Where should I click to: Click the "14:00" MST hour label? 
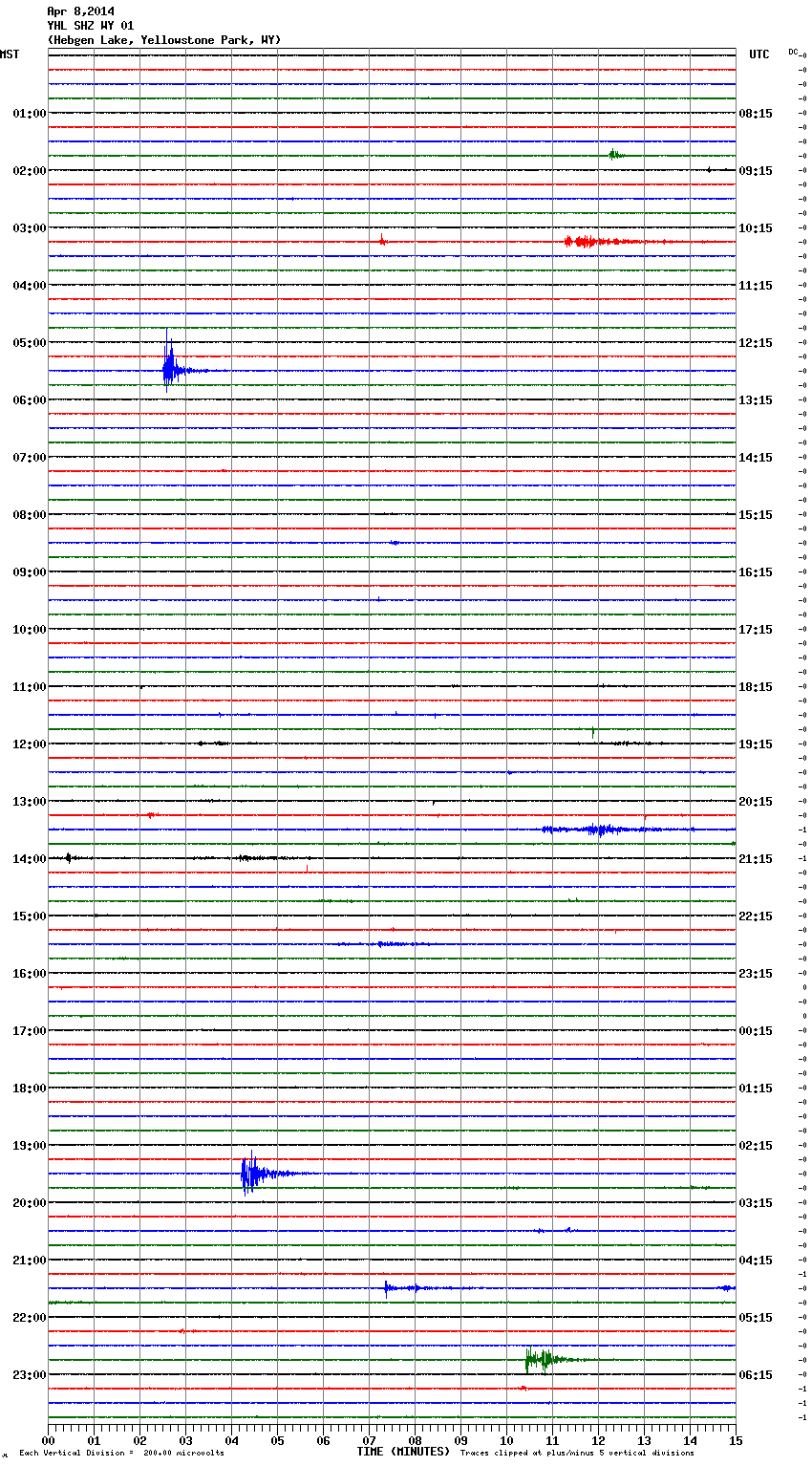tap(30, 859)
